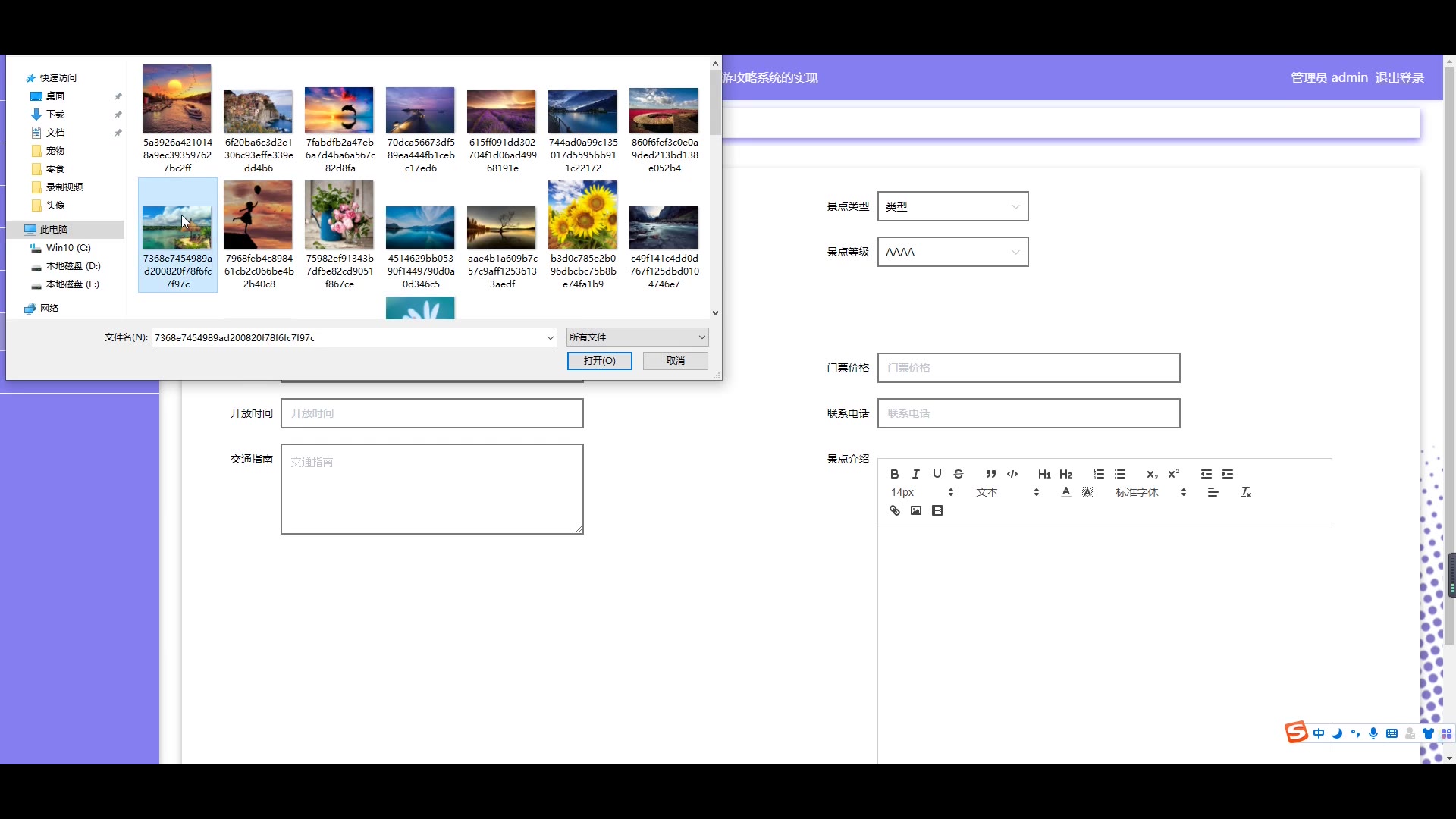Select 快速访问 in the dialog sidebar
The width and height of the screenshot is (1456, 819).
tap(58, 77)
